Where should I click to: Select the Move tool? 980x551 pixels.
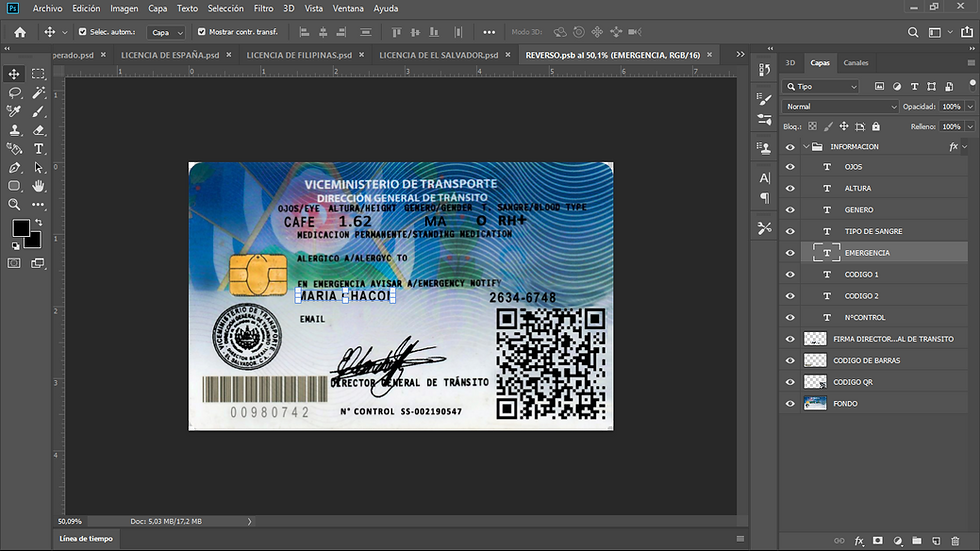14,74
